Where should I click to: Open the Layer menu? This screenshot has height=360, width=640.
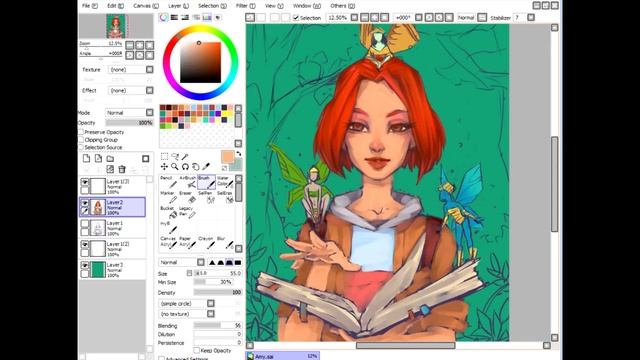pos(178,6)
